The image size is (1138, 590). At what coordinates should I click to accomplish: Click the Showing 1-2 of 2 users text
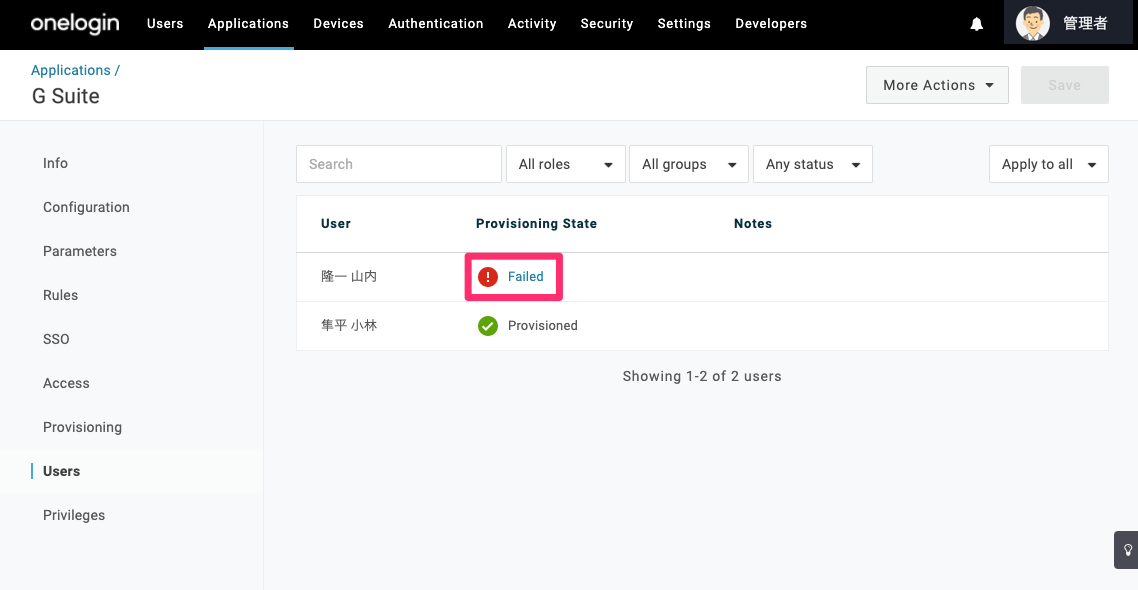(x=702, y=377)
